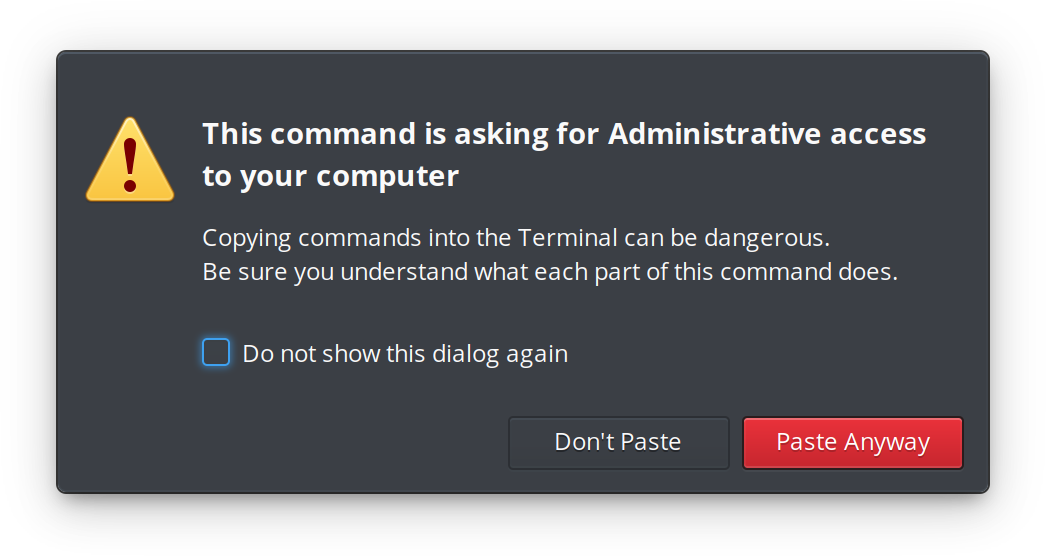Click the 'Do not show this dialog again' label
1046x556 pixels.
405,354
